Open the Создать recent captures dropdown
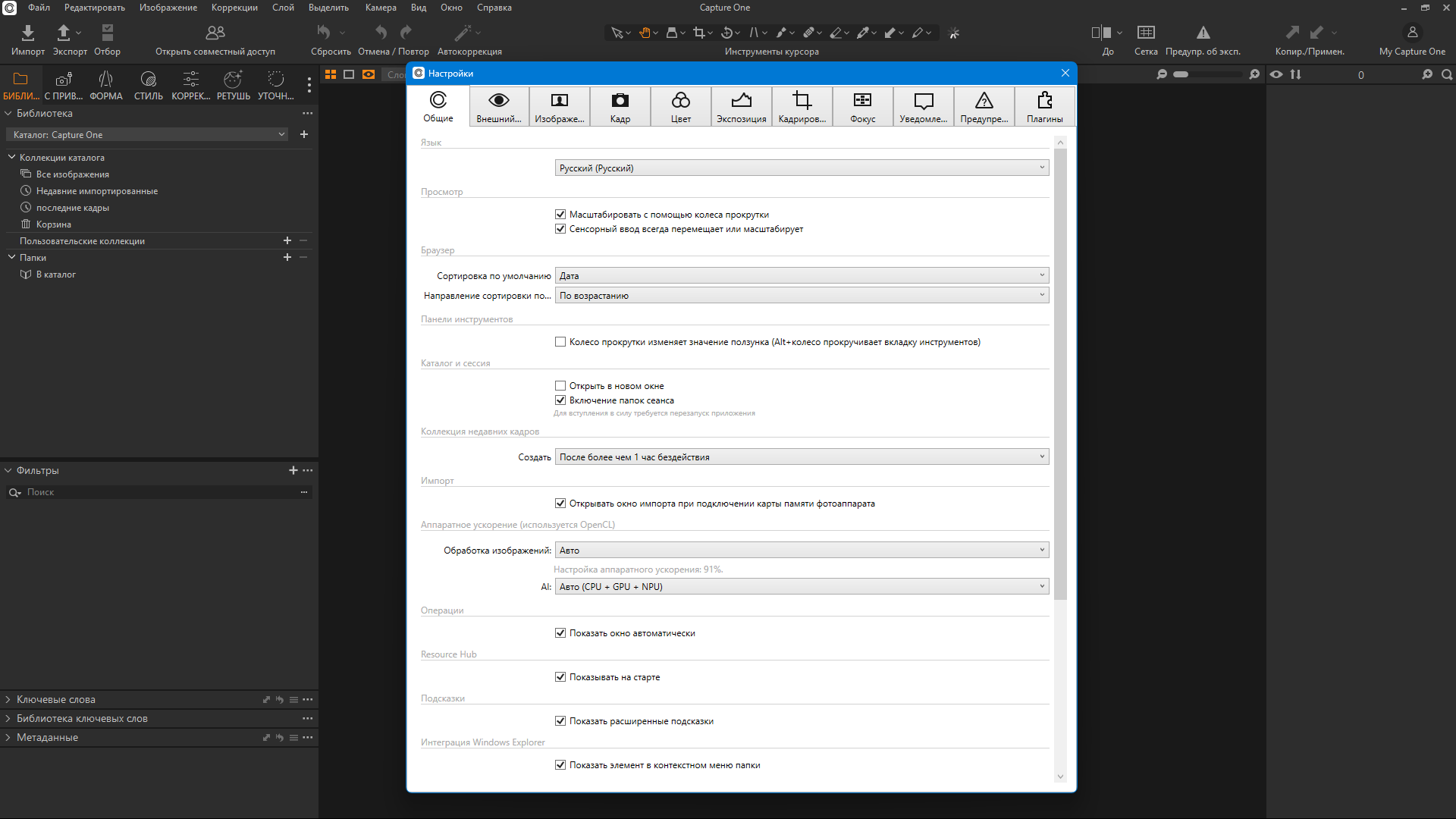Screen dimensions: 1456x819 pos(802,457)
